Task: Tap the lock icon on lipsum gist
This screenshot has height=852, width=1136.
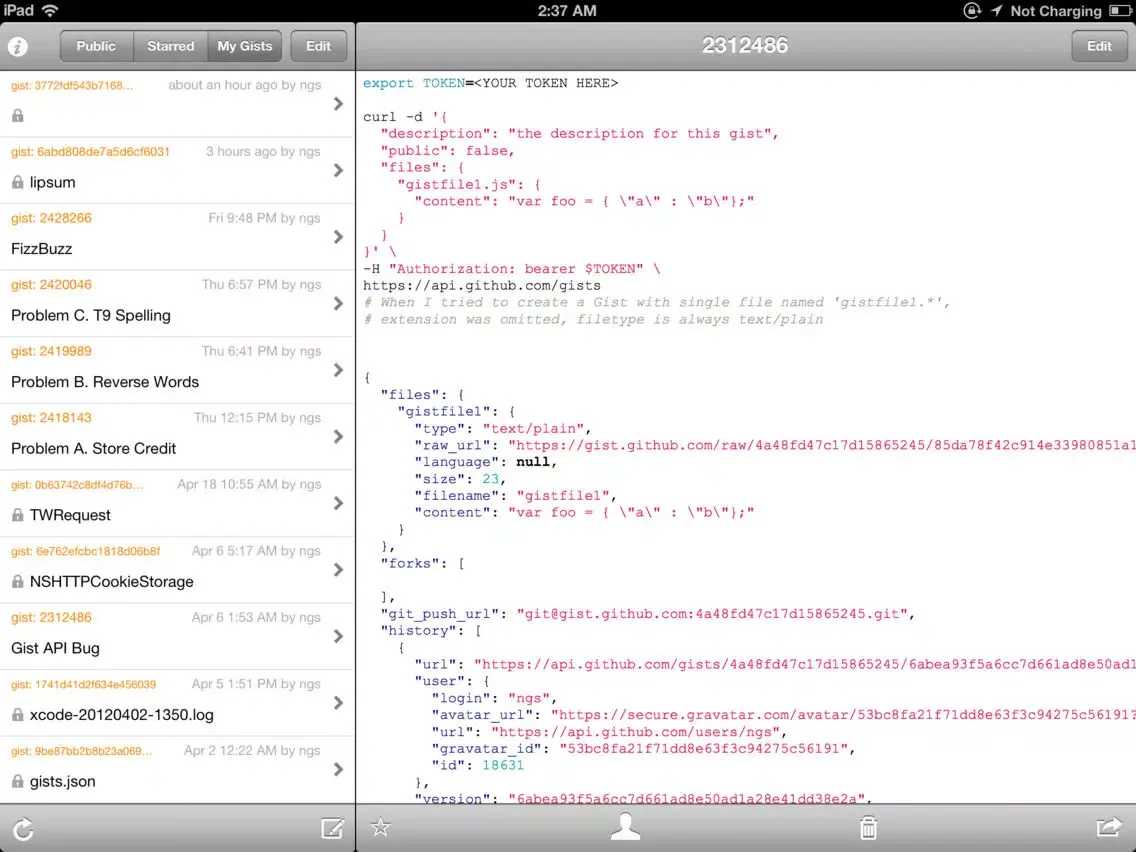Action: click(x=17, y=183)
